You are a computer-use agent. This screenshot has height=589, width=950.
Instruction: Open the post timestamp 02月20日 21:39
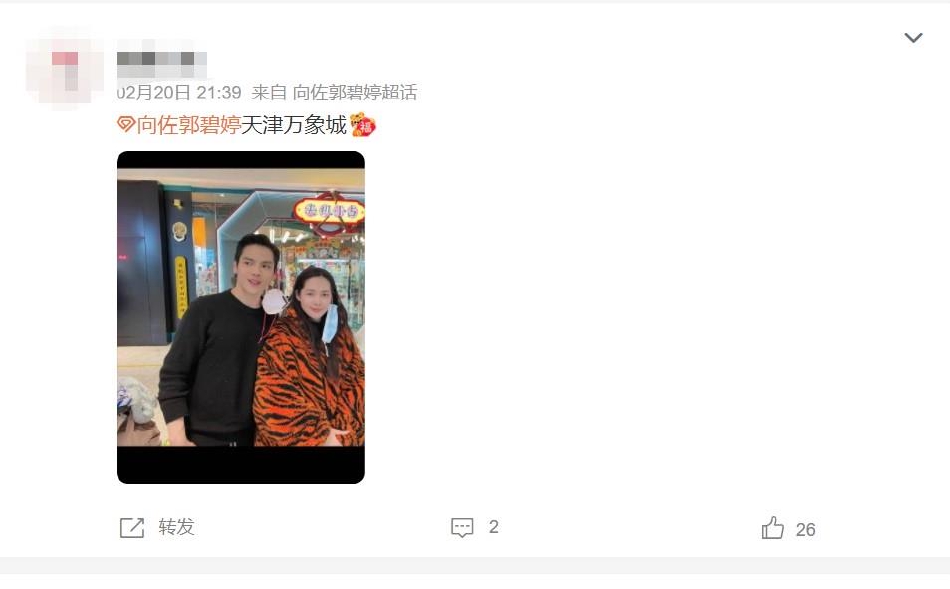(x=179, y=93)
